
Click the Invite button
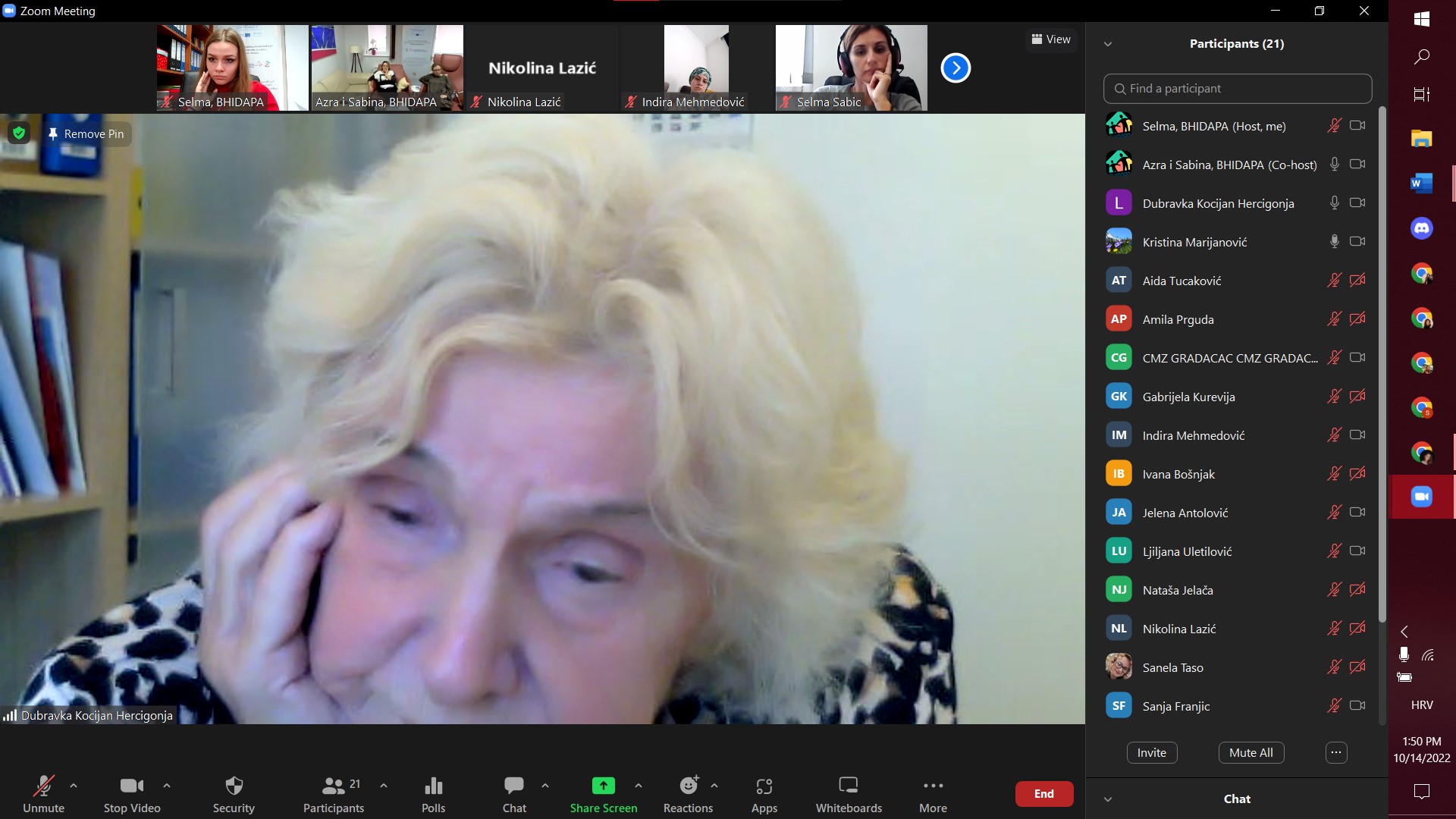pyautogui.click(x=1151, y=752)
